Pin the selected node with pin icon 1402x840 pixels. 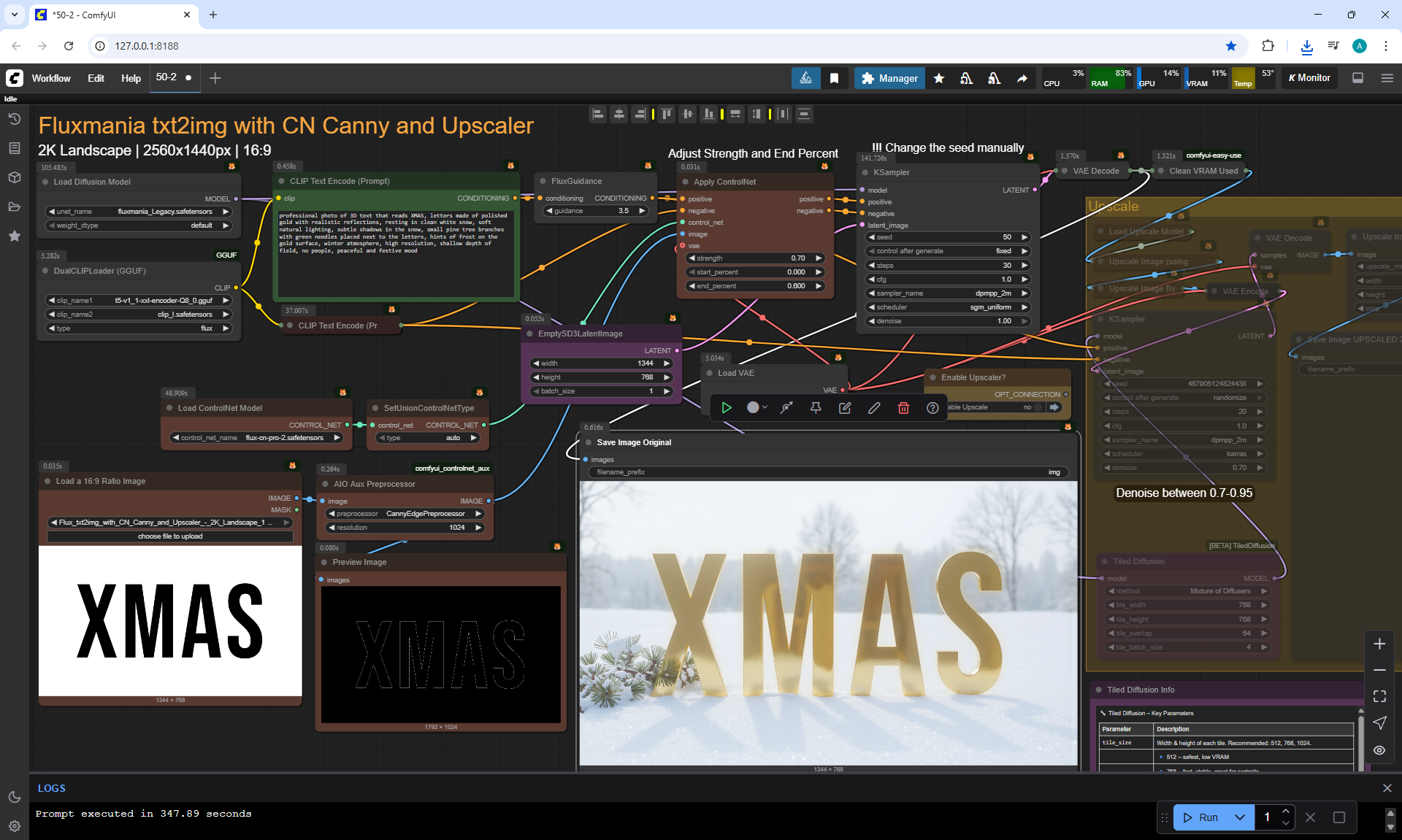[816, 408]
